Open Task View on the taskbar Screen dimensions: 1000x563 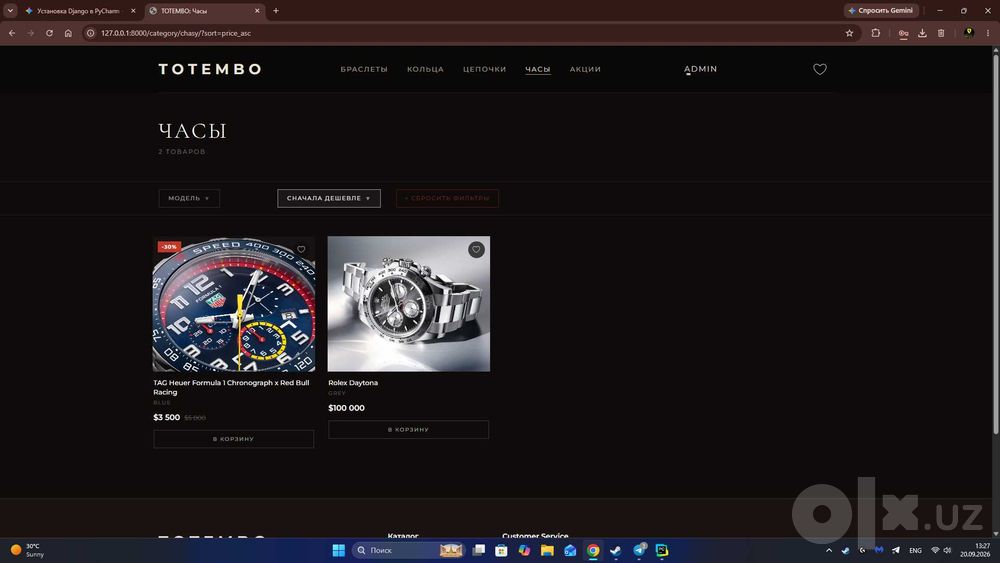point(479,550)
